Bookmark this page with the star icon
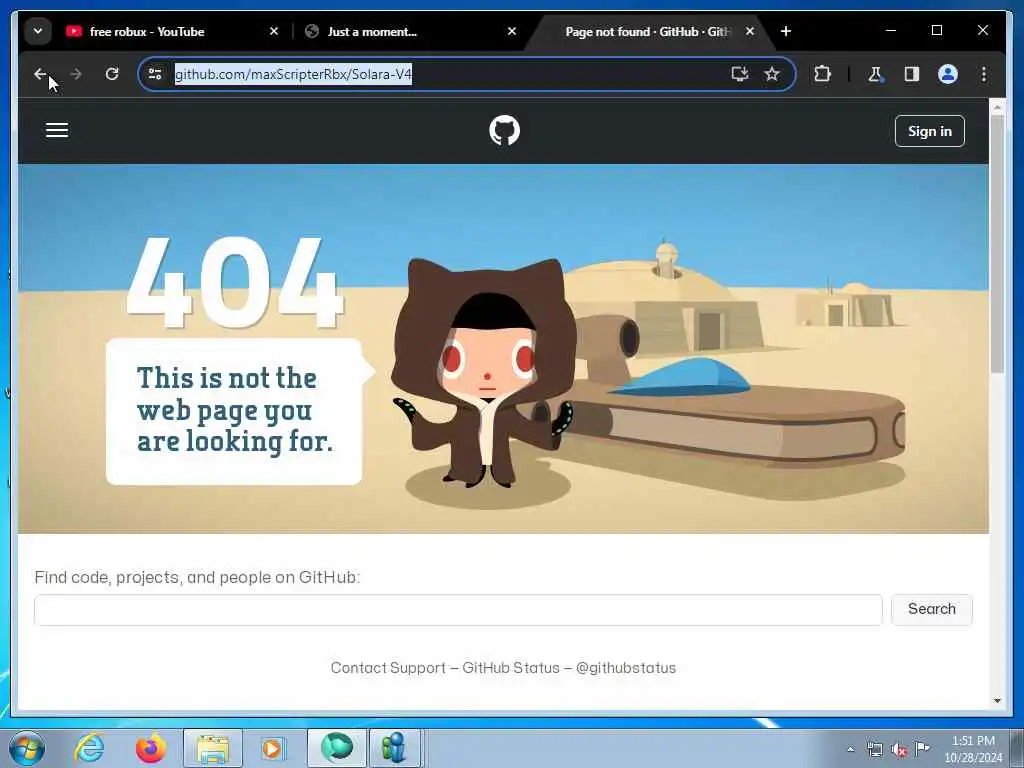 772,74
